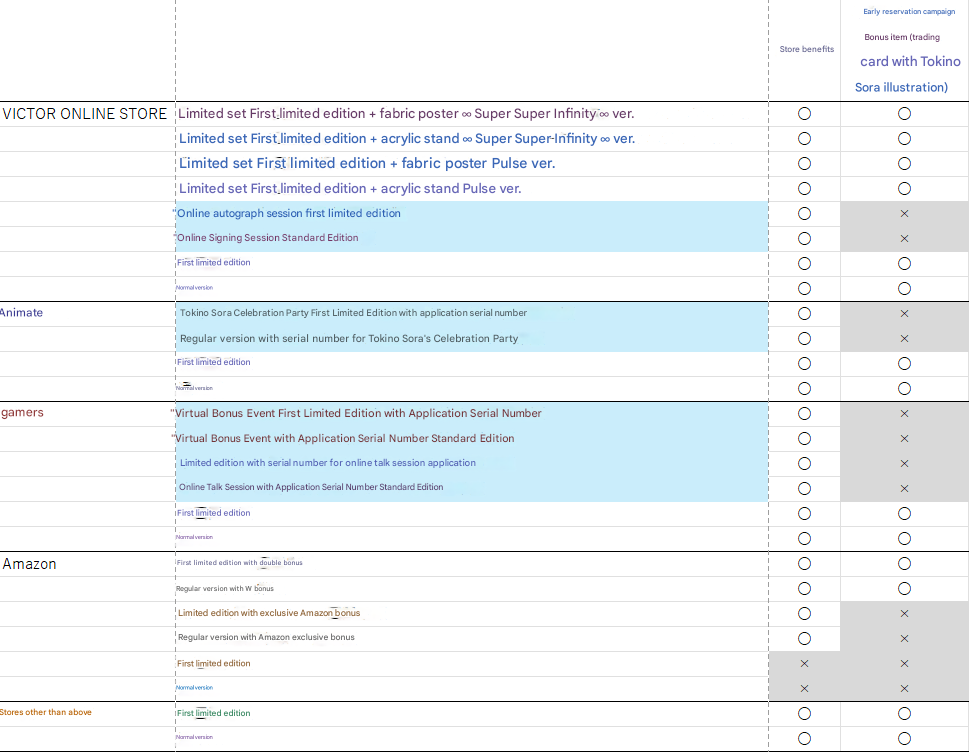Viewport: 969px width, 752px height.
Task: Click Early reservation circle for fabric poster Infinity row
Action: click(904, 114)
